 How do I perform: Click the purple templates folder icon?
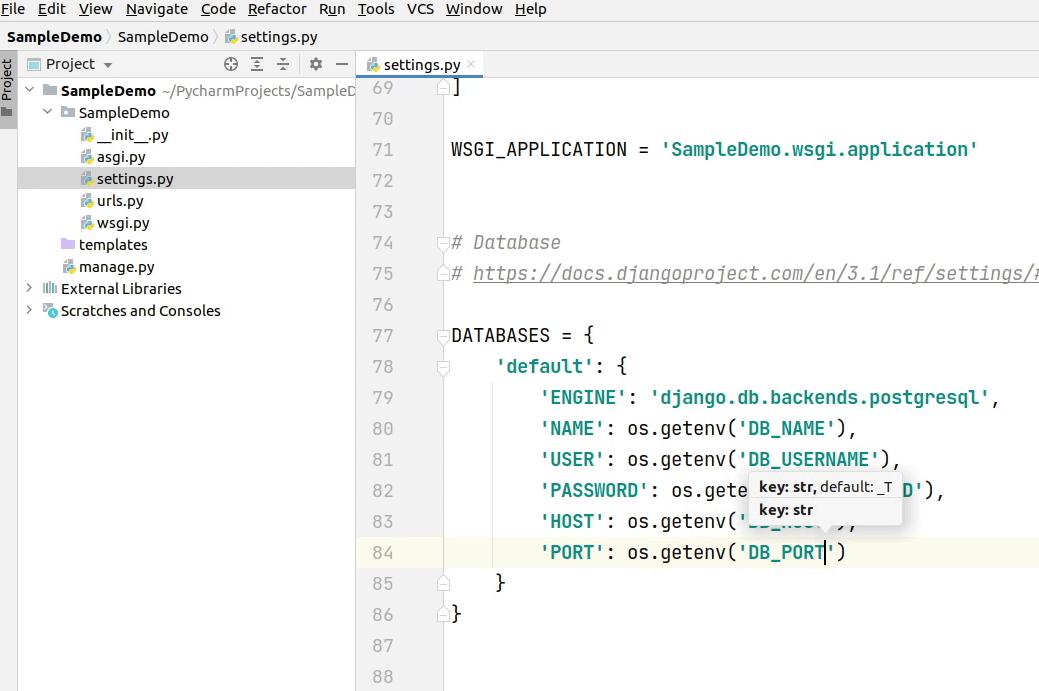(67, 245)
